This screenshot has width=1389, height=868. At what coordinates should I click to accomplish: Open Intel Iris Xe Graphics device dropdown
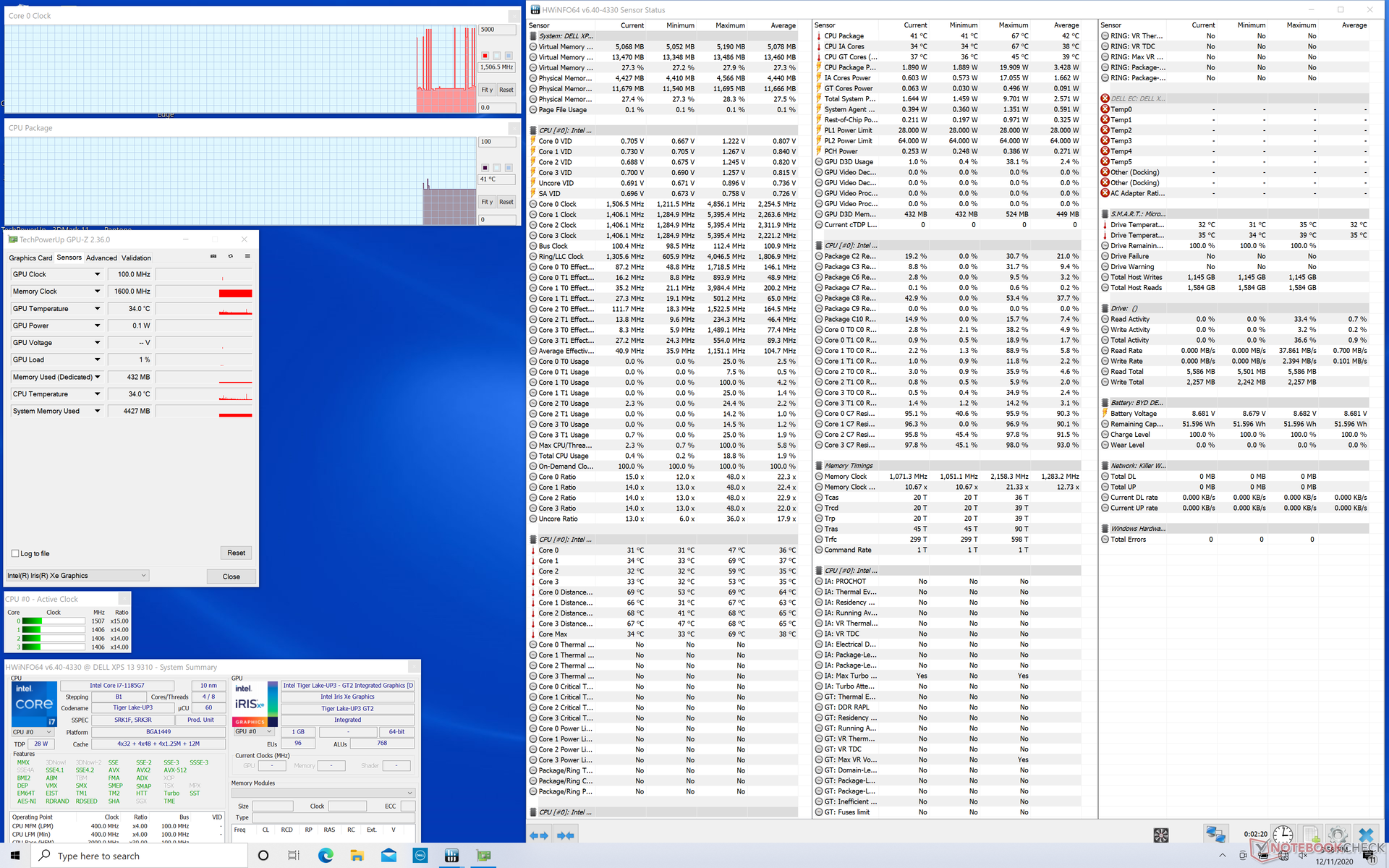click(77, 576)
